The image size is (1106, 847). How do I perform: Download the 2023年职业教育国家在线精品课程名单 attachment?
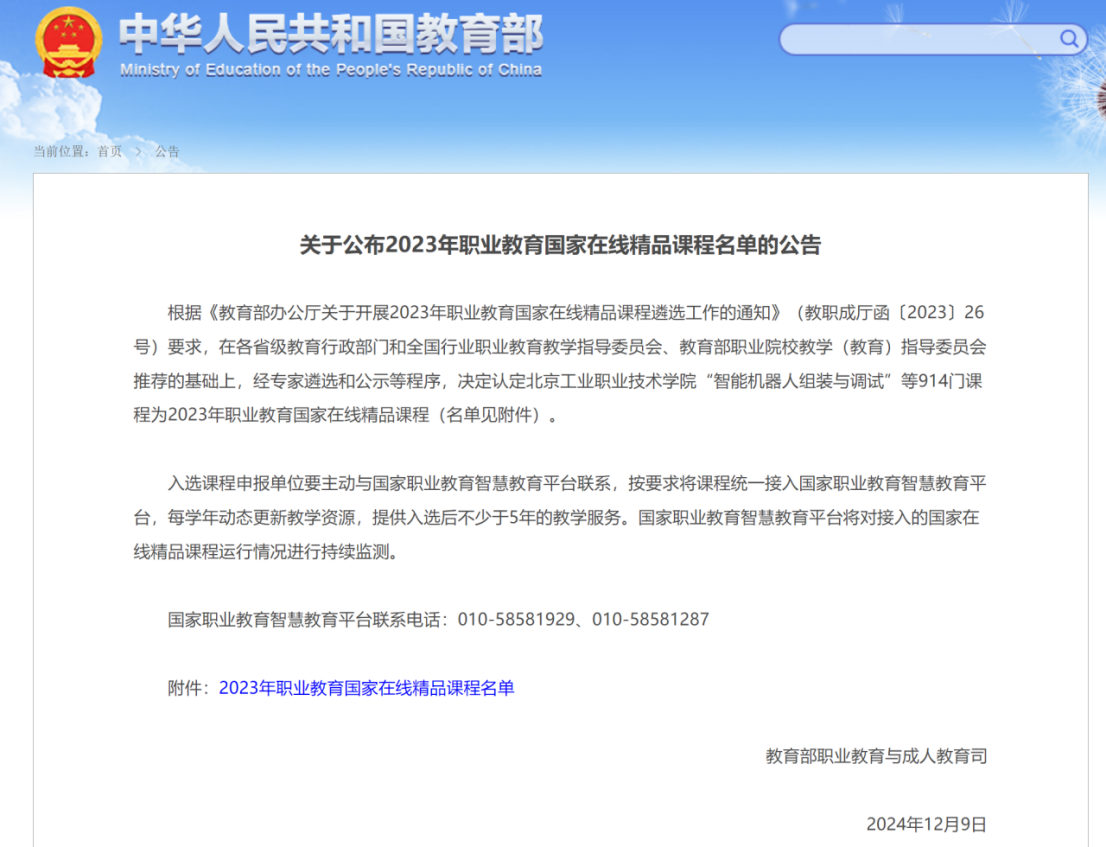(368, 689)
